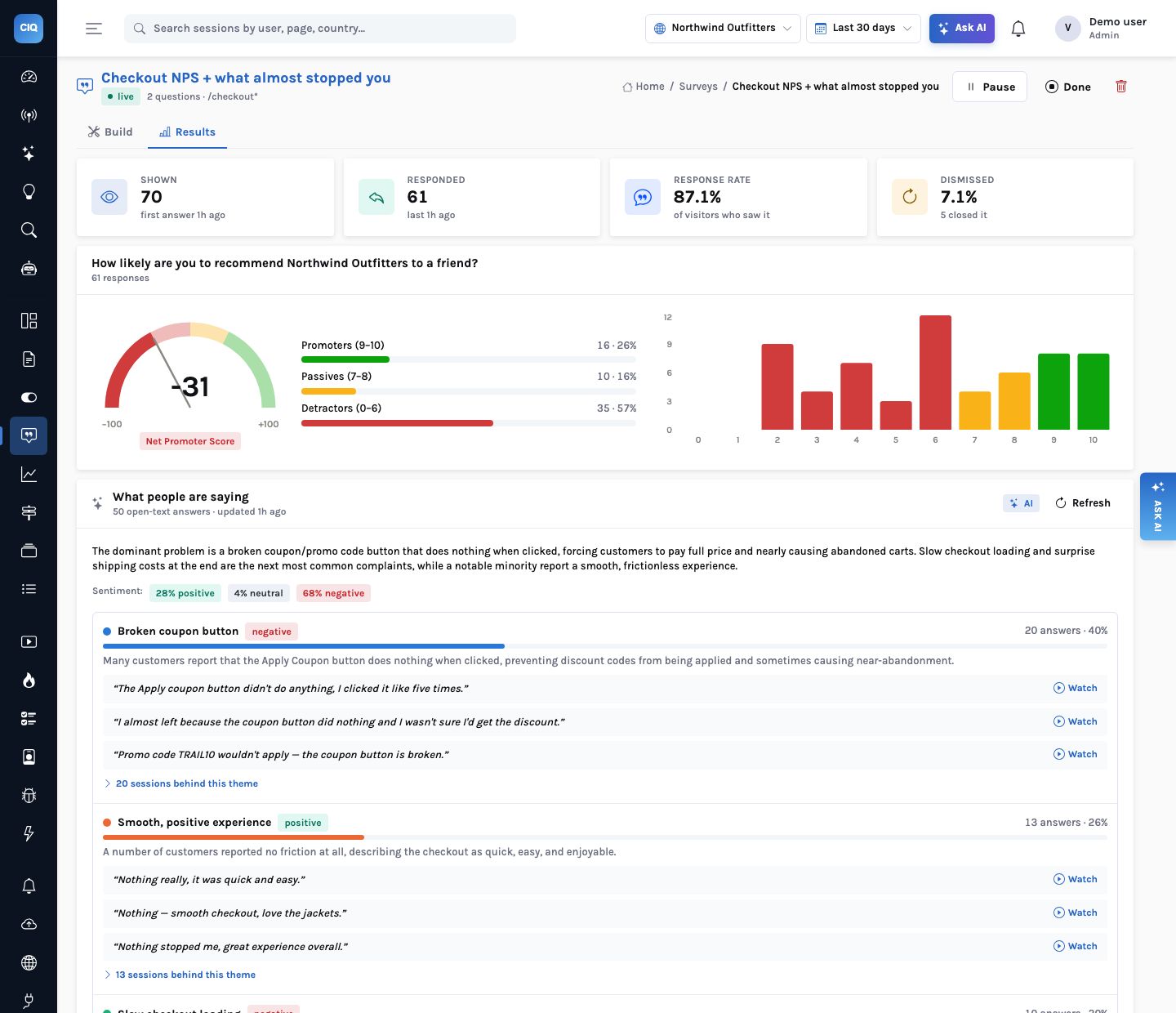
Task: Expand 20 sessions behind this theme
Action: click(x=180, y=783)
